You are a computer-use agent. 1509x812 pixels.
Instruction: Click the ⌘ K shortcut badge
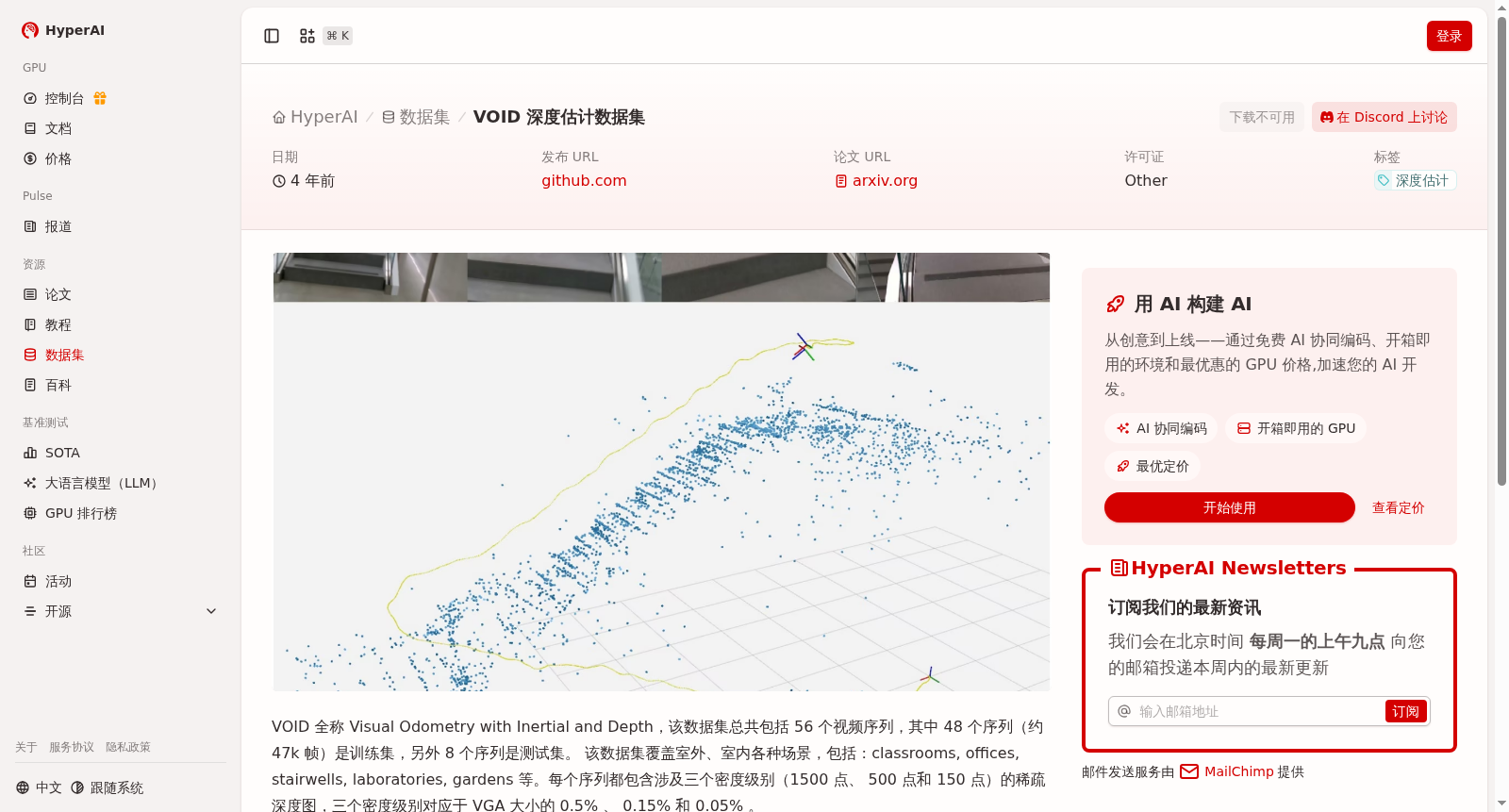pyautogui.click(x=338, y=36)
